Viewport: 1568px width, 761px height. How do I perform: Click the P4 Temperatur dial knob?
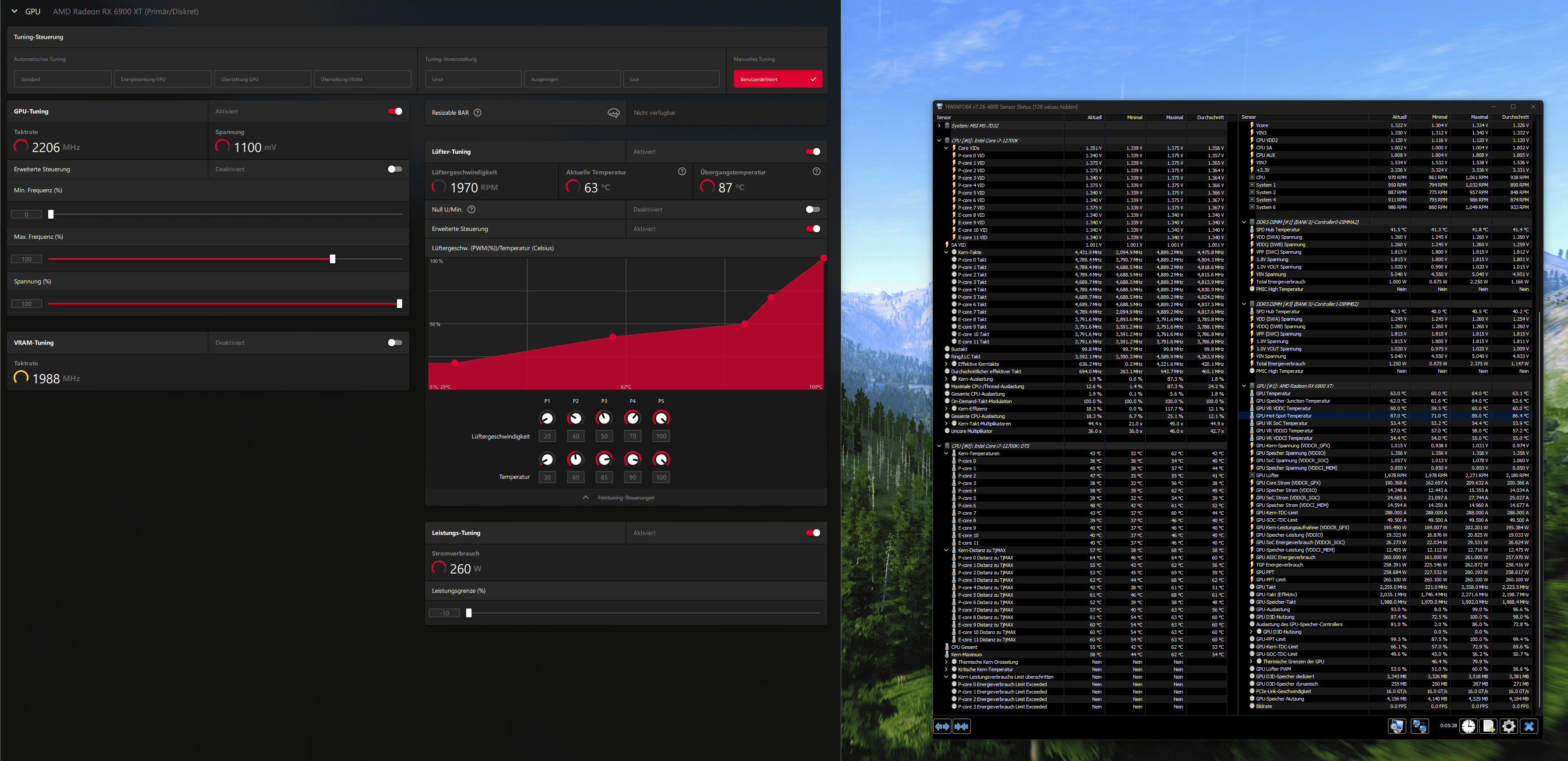pyautogui.click(x=633, y=459)
